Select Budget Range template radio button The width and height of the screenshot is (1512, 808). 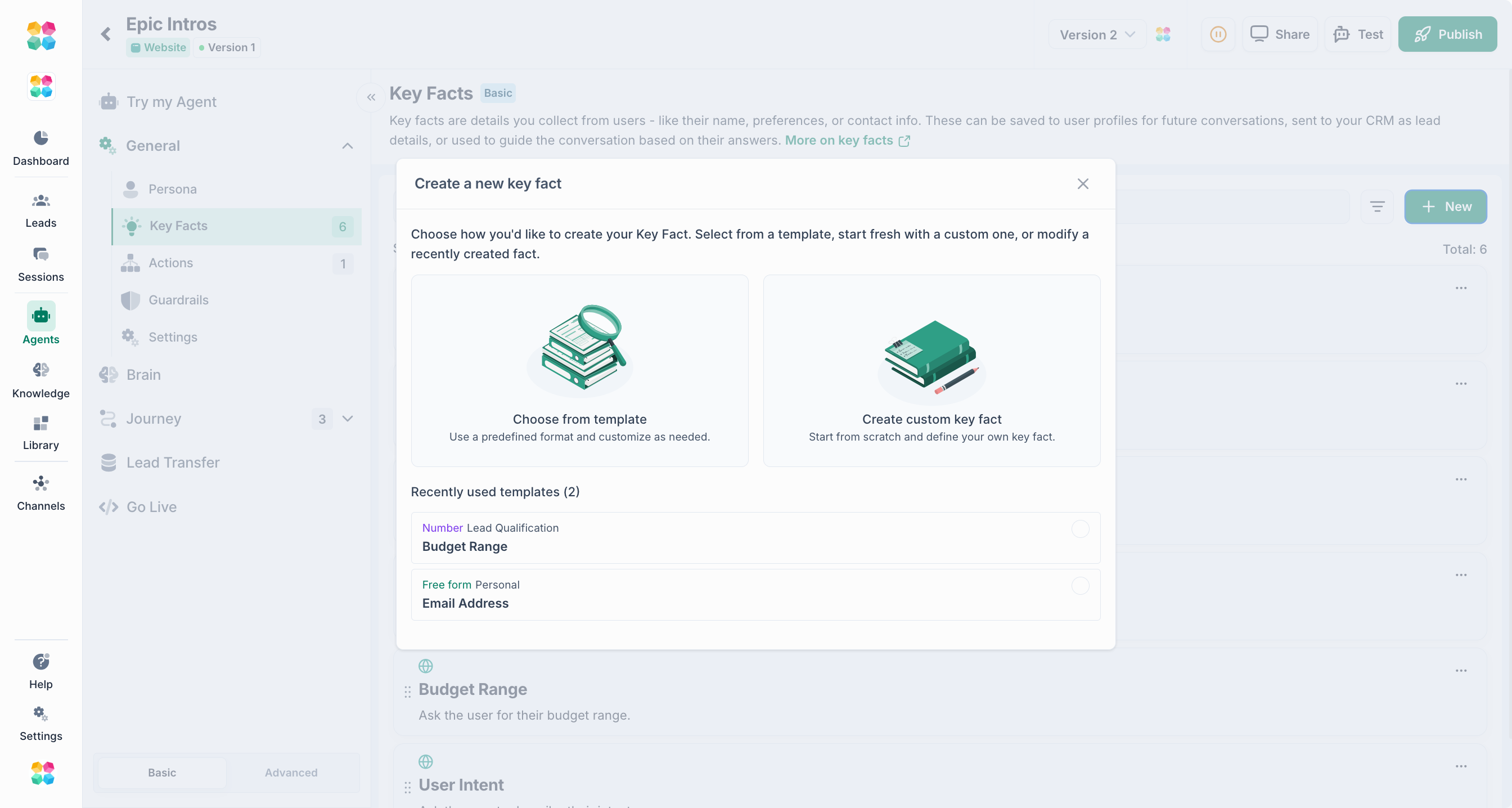1080,529
